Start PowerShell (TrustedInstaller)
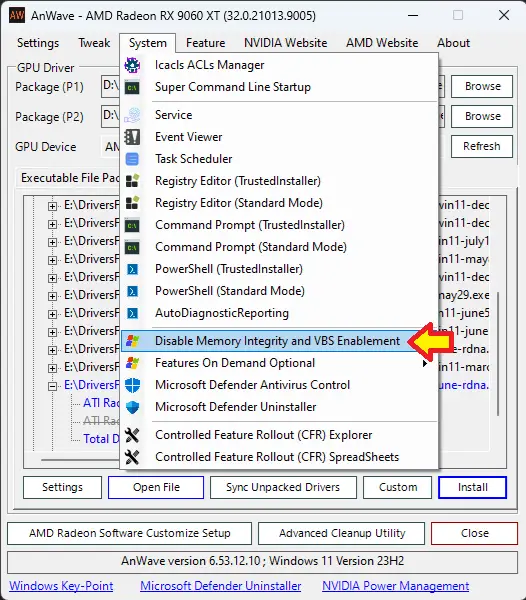 [x=279, y=269]
